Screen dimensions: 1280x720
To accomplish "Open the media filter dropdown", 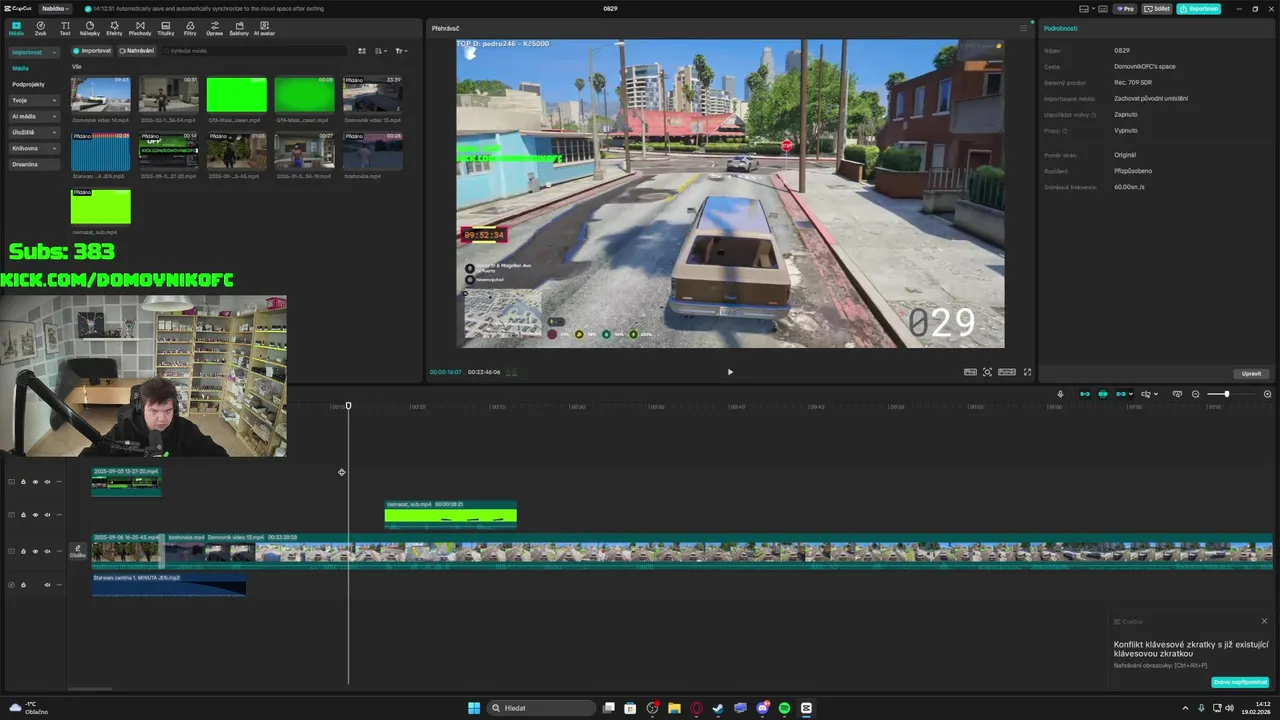I will [x=401, y=50].
